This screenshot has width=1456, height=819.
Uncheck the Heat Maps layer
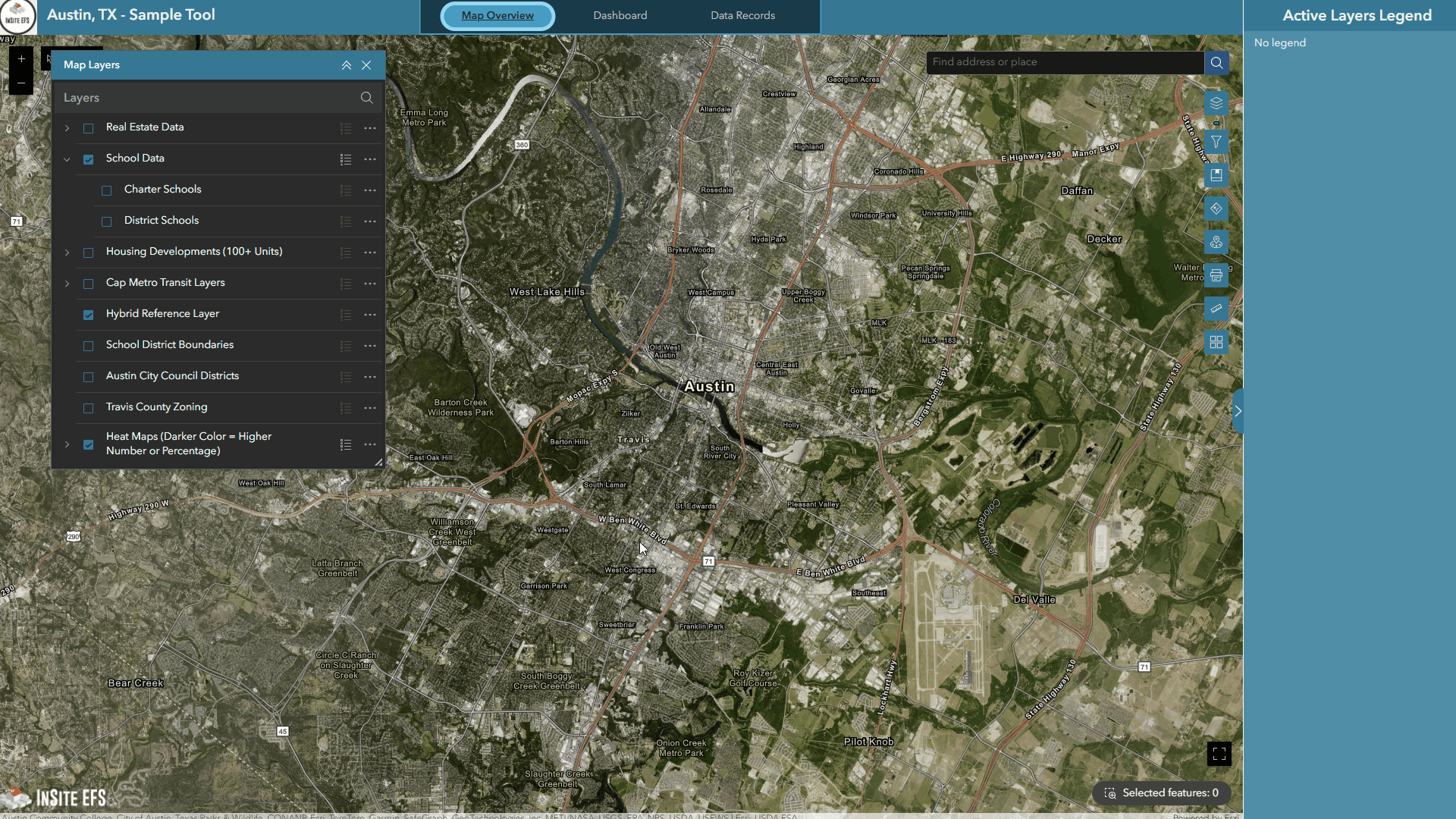(x=89, y=444)
